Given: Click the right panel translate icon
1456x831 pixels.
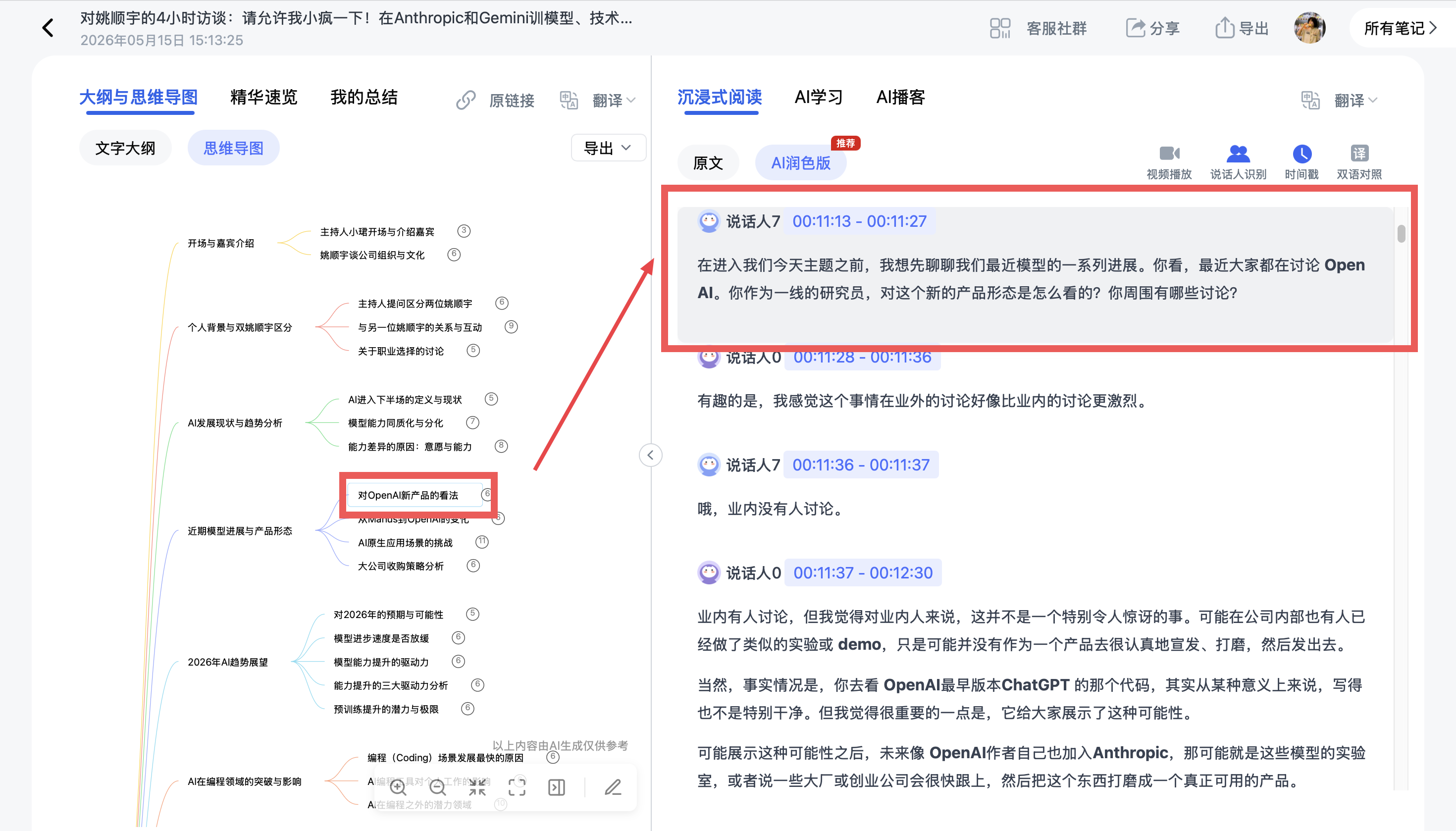Looking at the screenshot, I should pyautogui.click(x=1310, y=100).
